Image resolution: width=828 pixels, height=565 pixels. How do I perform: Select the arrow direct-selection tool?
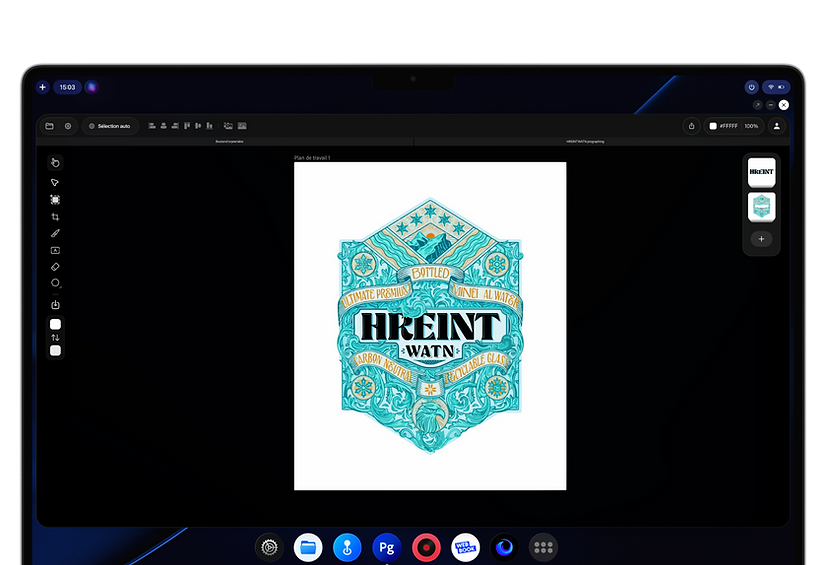coord(55,182)
